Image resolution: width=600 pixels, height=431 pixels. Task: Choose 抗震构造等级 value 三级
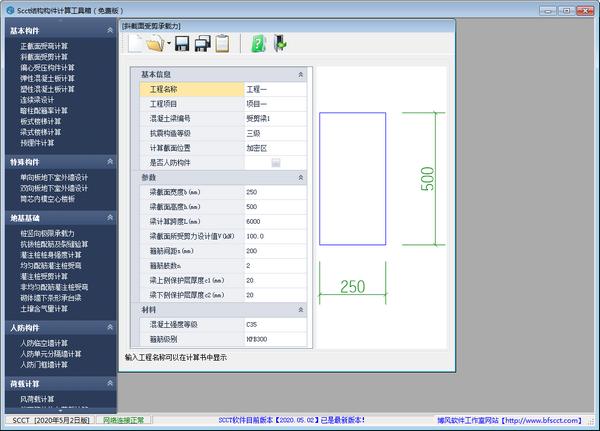tap(275, 134)
